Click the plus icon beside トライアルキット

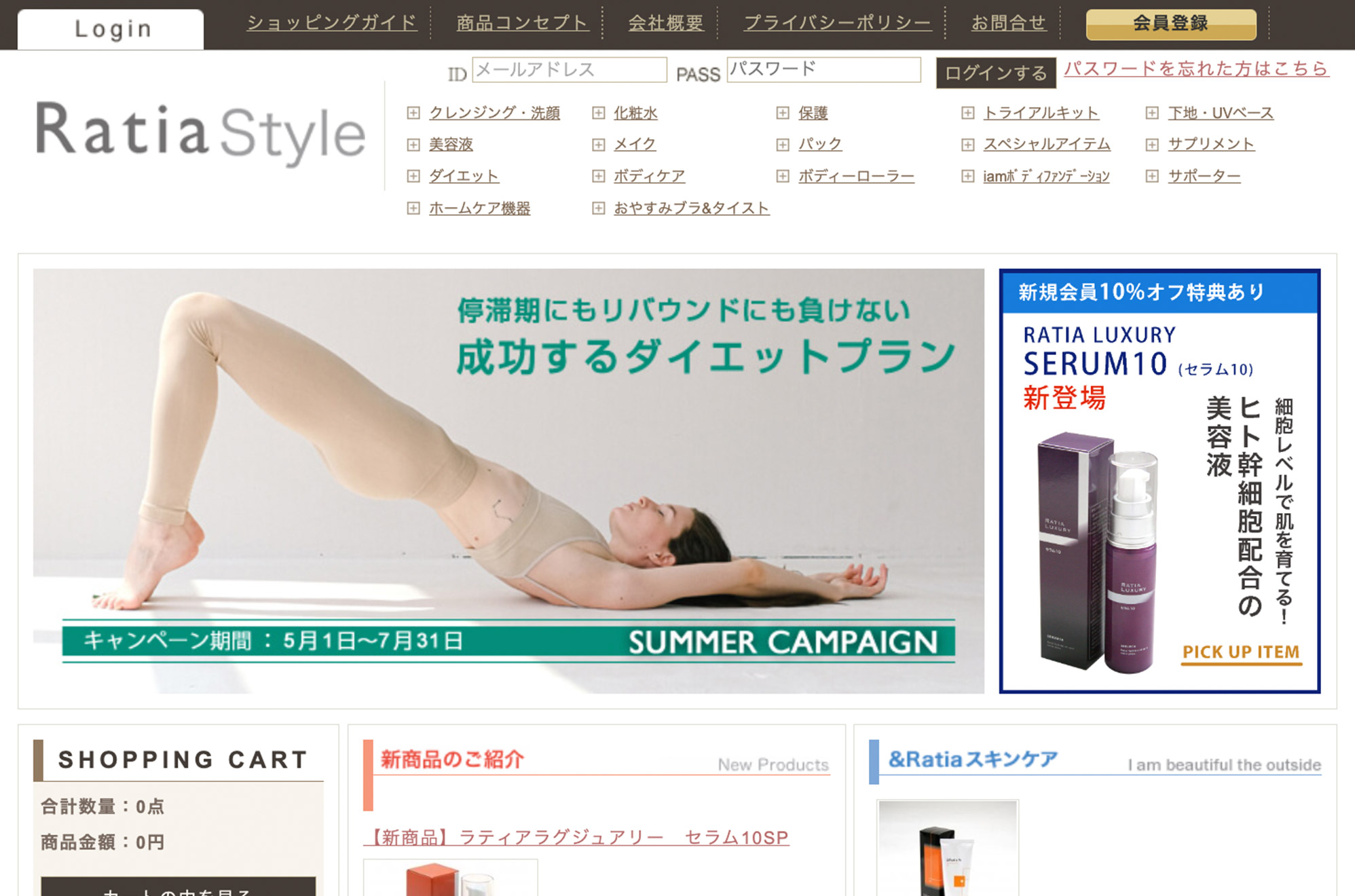point(967,113)
